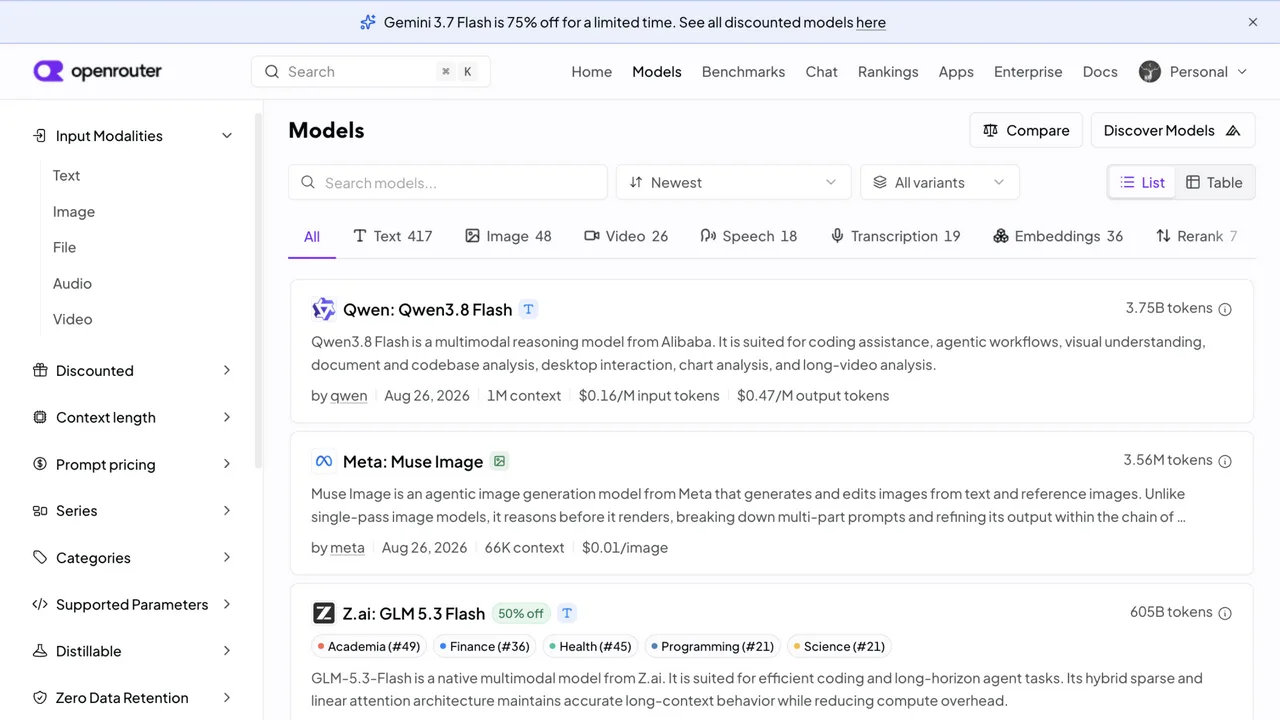Select the Text 417 tab

pos(393,237)
